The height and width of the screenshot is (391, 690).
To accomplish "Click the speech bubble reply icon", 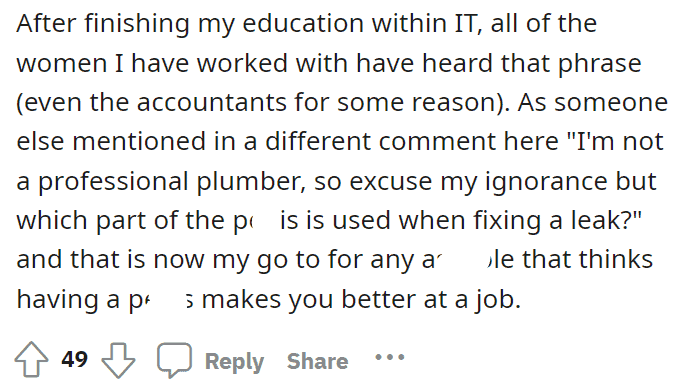I will (175, 360).
